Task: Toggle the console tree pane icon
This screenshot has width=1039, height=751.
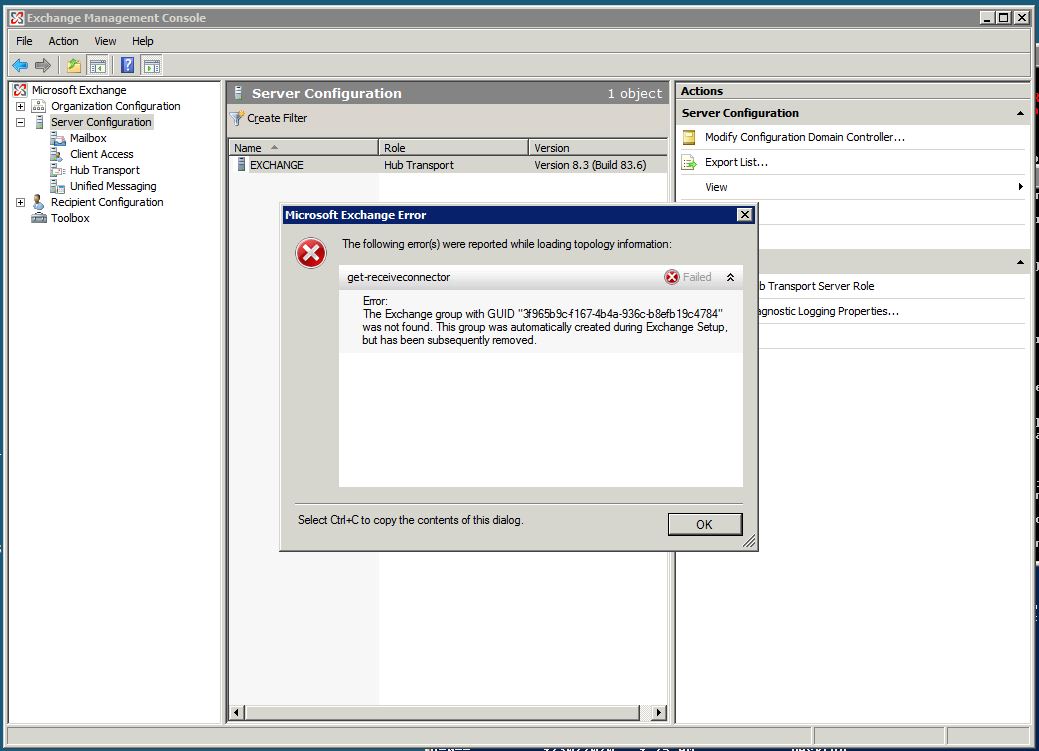Action: coord(97,65)
